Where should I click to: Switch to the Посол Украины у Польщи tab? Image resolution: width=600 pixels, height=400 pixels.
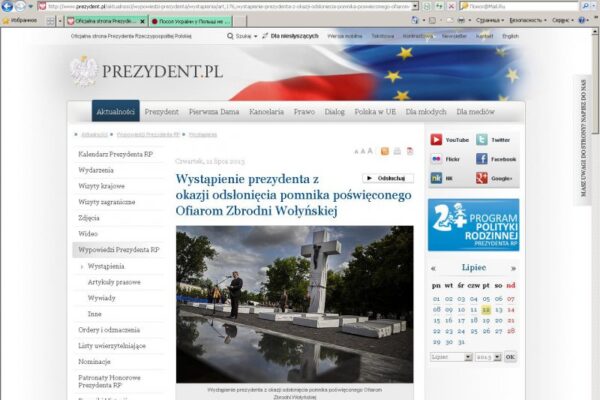click(x=191, y=21)
